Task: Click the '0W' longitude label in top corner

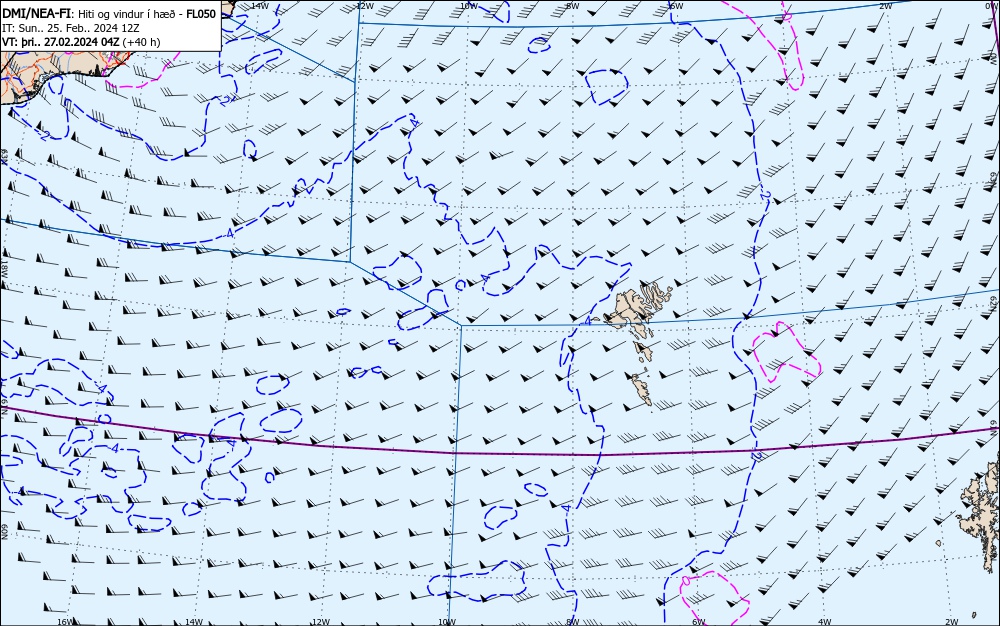Action: (990, 5)
